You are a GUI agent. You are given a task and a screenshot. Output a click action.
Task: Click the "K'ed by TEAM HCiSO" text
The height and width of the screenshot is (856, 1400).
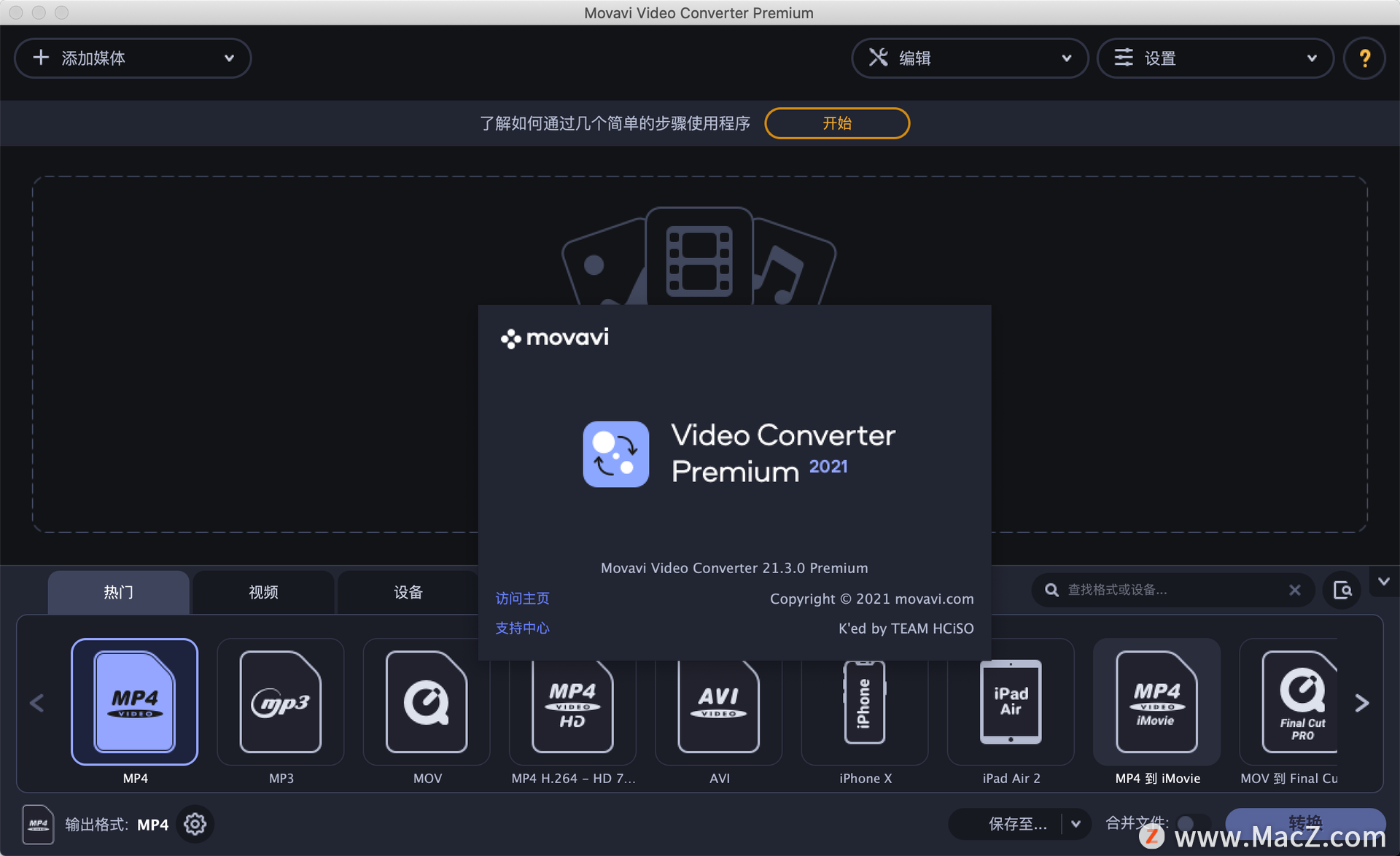click(x=906, y=629)
